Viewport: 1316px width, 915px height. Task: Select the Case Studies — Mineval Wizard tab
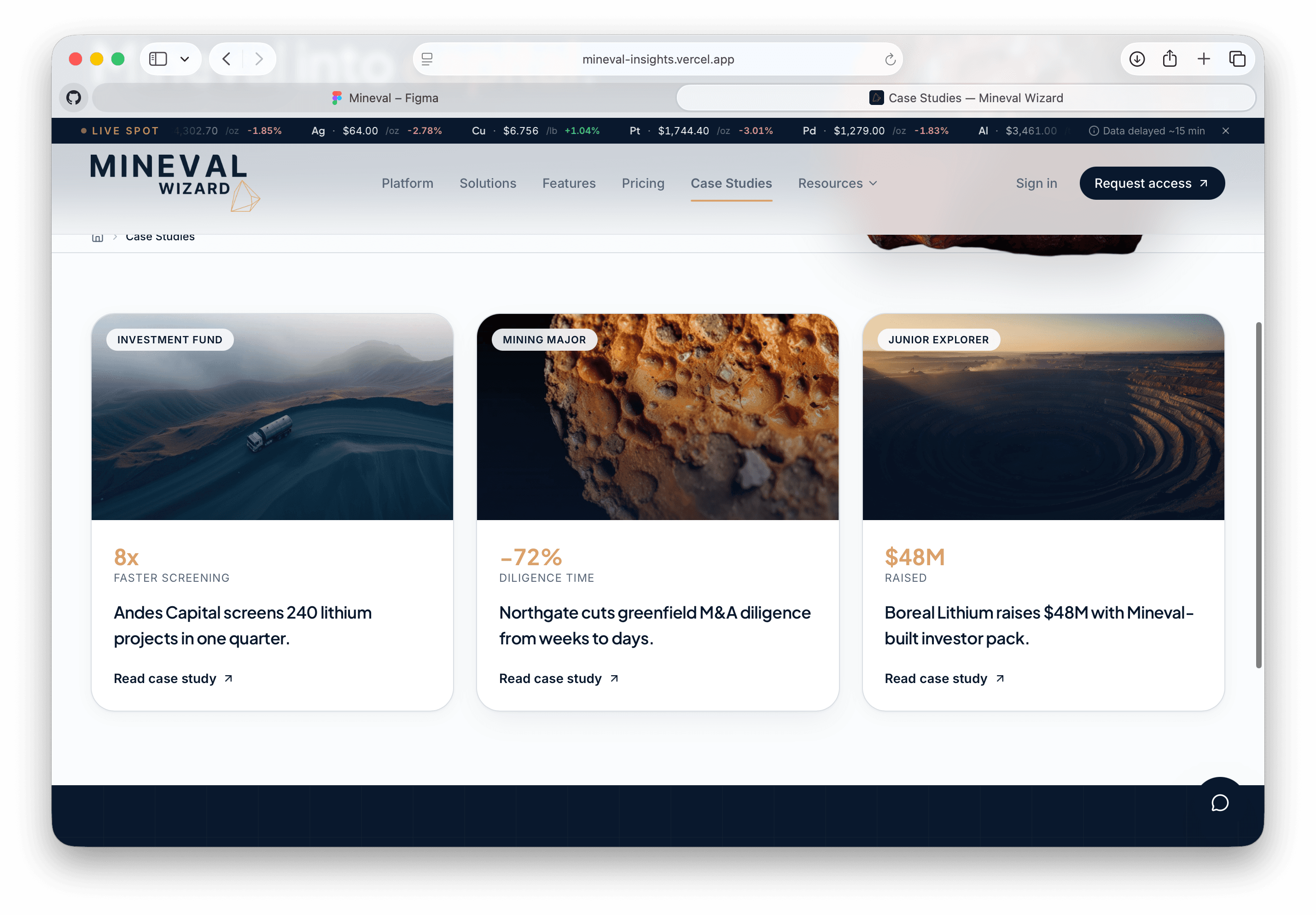(967, 98)
